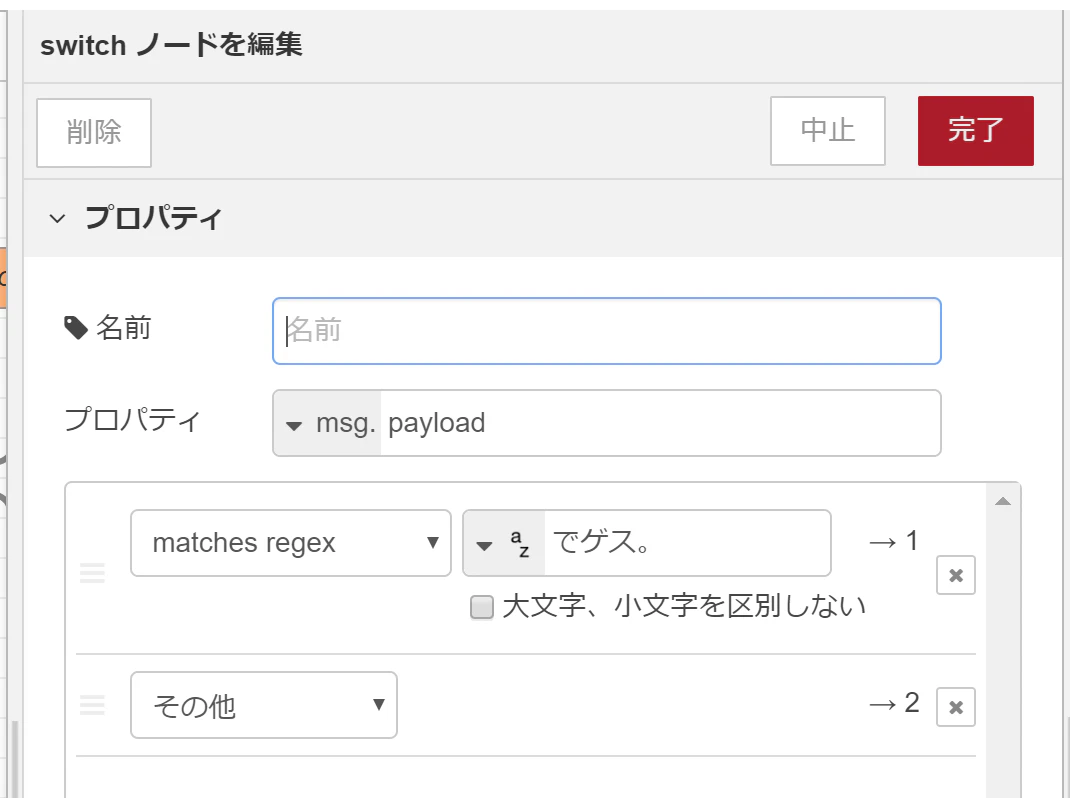Click the → 2 output label
Screen dimensions: 1070x798
[x=894, y=703]
